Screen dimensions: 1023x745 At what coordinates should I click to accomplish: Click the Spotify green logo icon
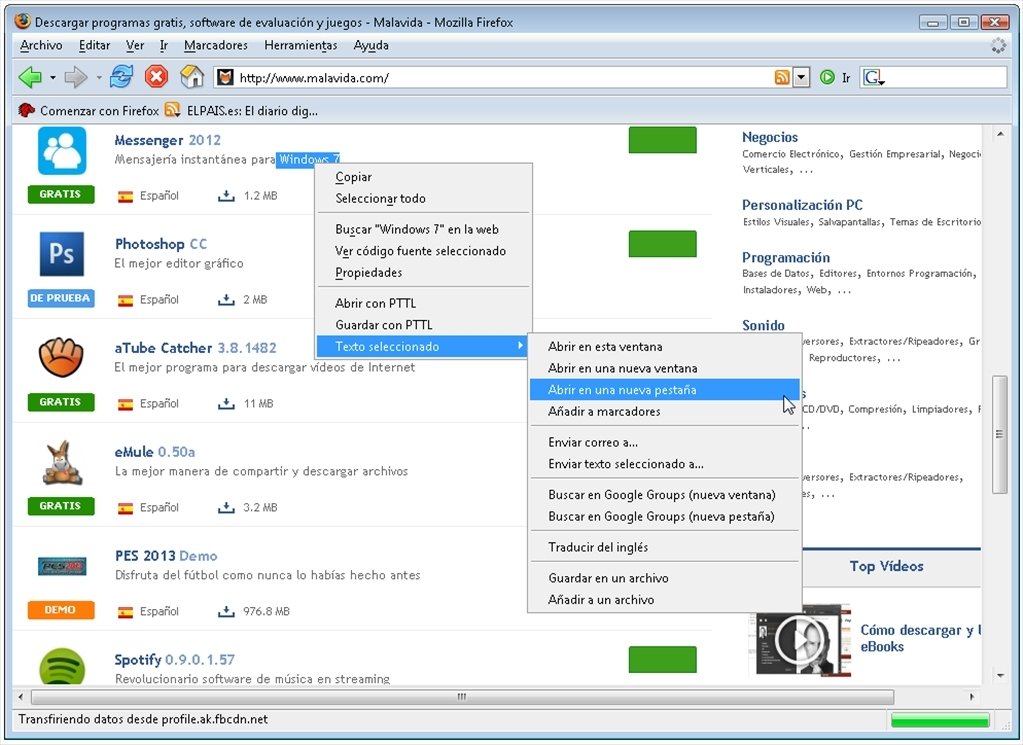point(62,667)
